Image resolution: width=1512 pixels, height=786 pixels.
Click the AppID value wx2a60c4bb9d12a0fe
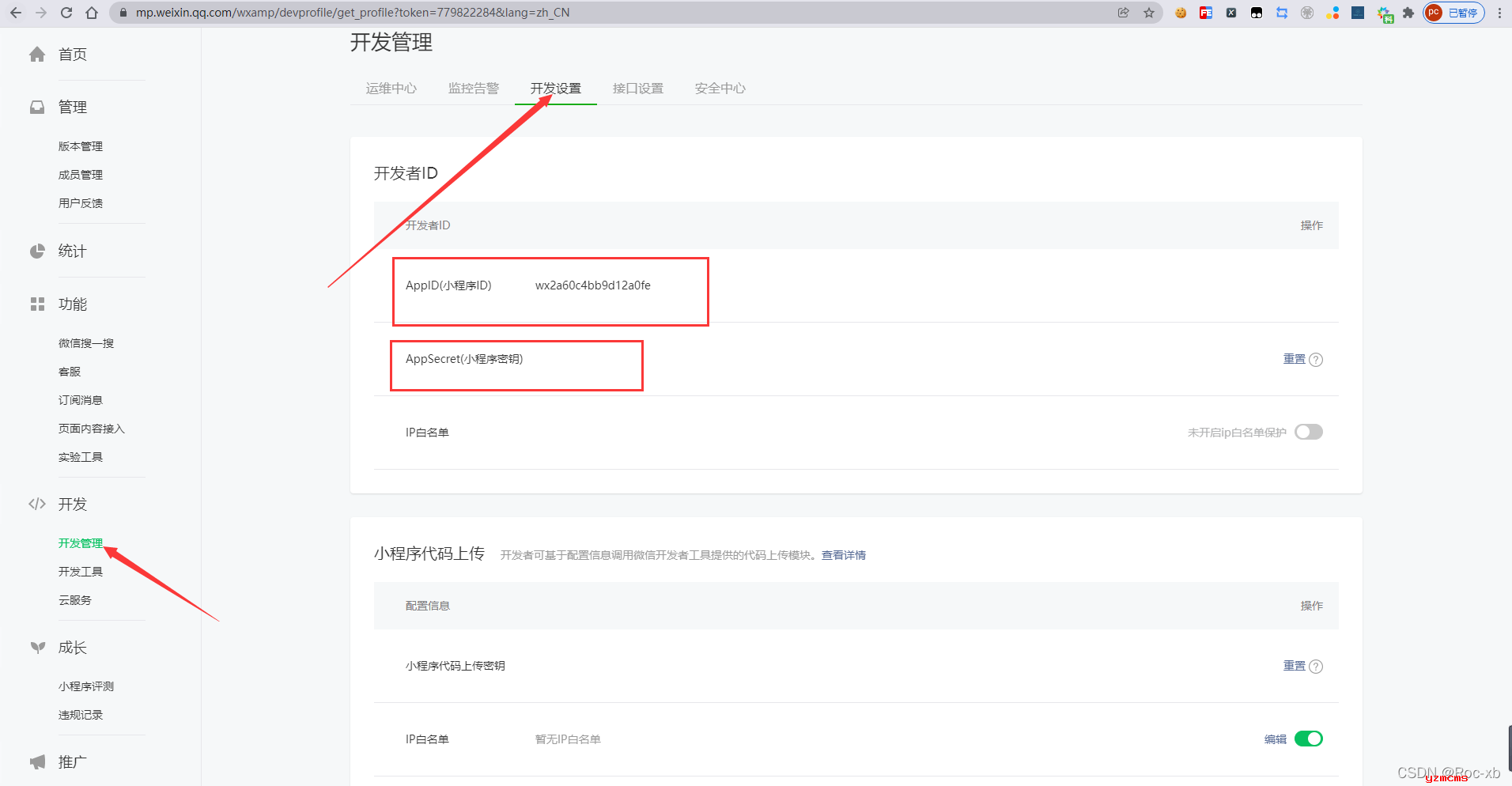(x=593, y=285)
